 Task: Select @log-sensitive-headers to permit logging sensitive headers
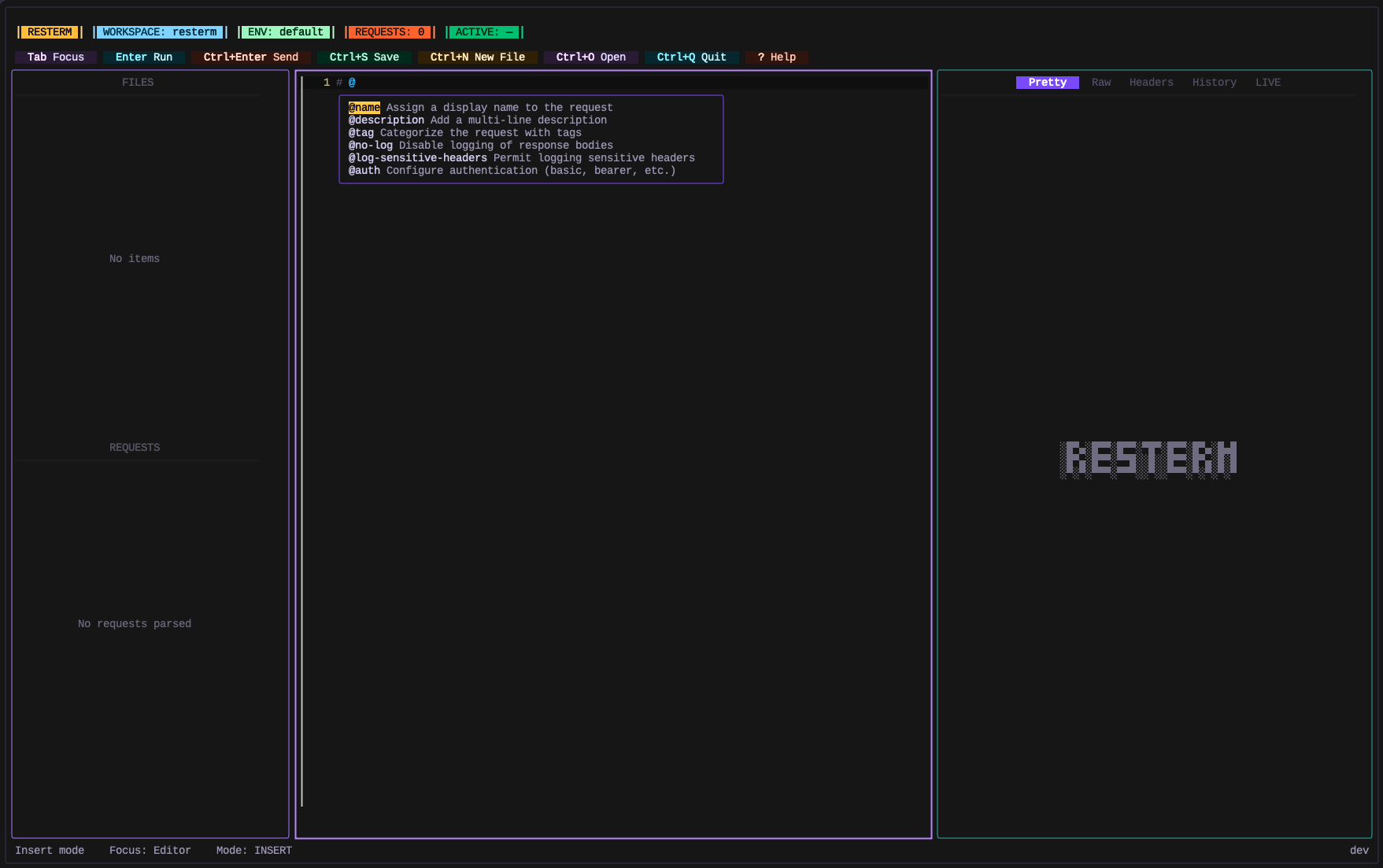[417, 157]
